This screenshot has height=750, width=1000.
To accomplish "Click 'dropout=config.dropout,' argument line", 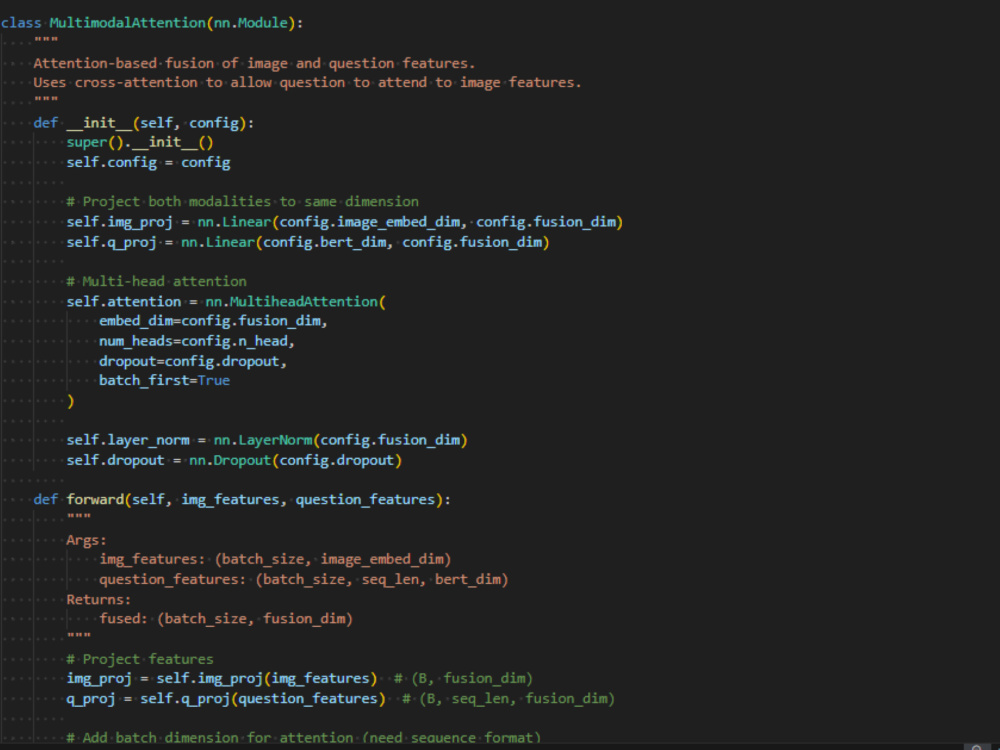I will pos(193,361).
